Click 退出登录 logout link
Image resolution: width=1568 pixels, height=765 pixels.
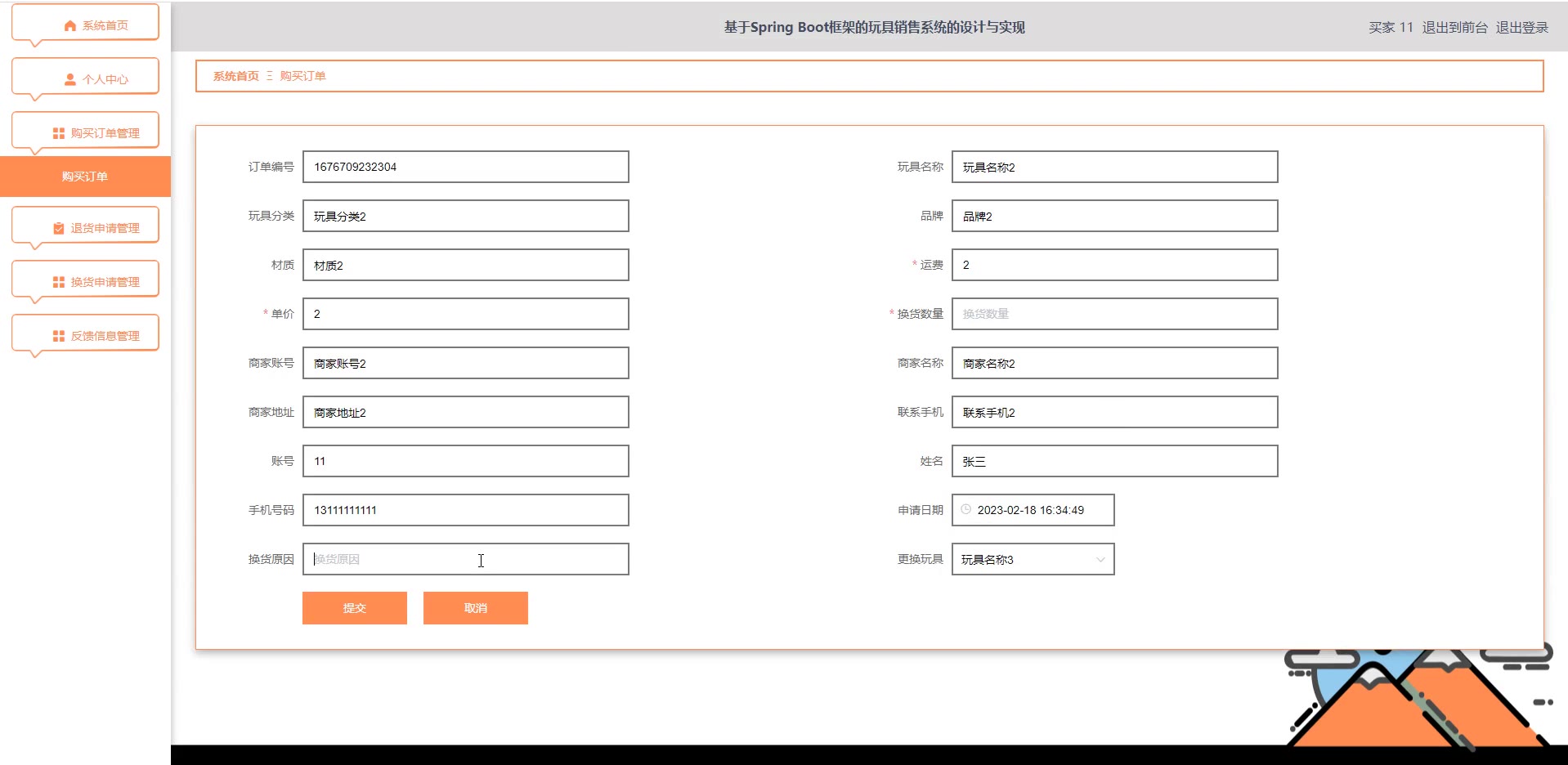click(x=1522, y=28)
